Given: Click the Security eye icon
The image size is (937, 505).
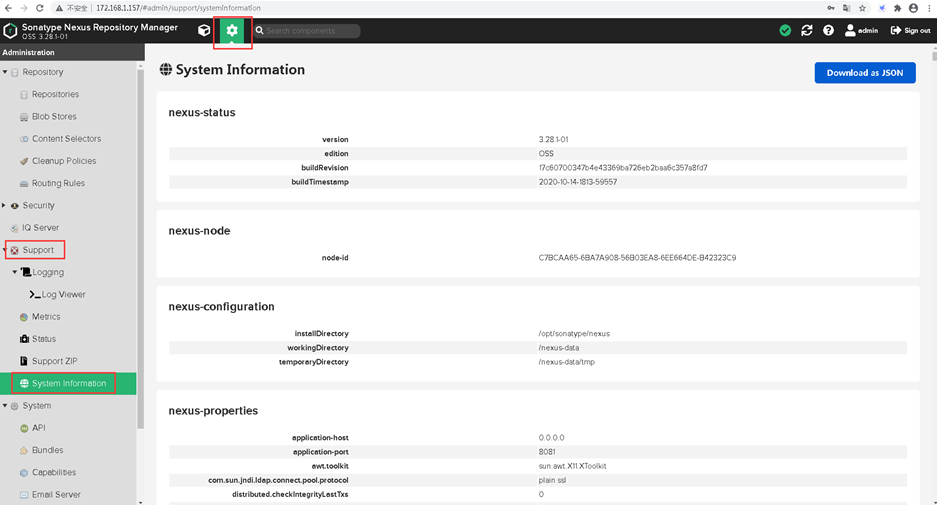Looking at the screenshot, I should (14, 206).
